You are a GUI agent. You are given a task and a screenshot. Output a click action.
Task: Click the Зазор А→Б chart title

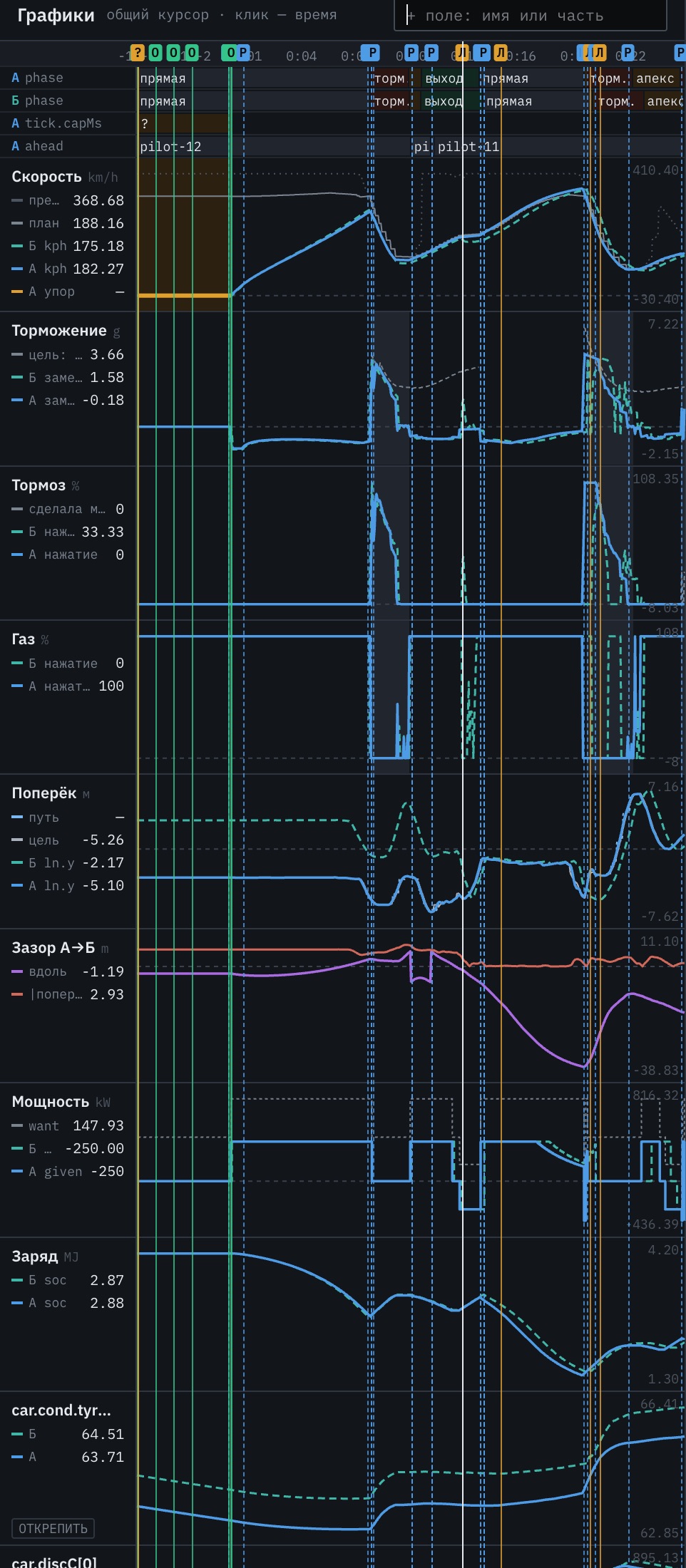(53, 948)
